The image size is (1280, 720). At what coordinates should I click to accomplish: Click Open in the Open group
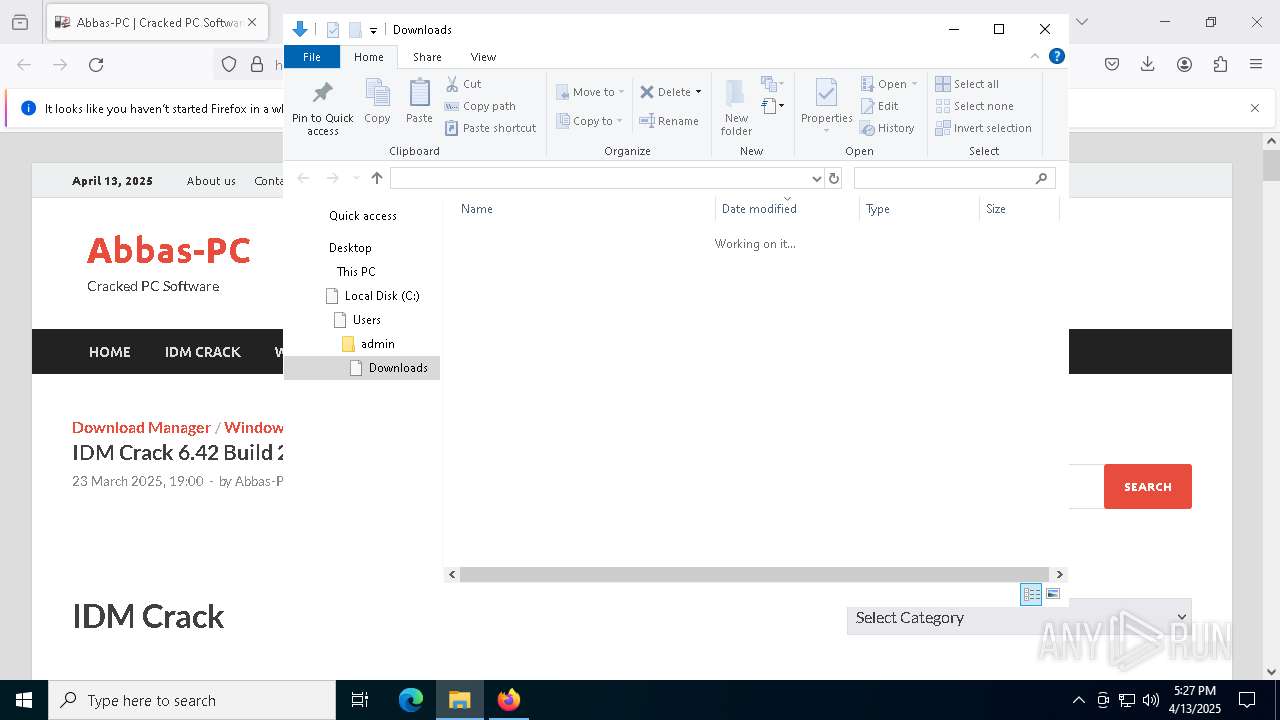(x=888, y=84)
